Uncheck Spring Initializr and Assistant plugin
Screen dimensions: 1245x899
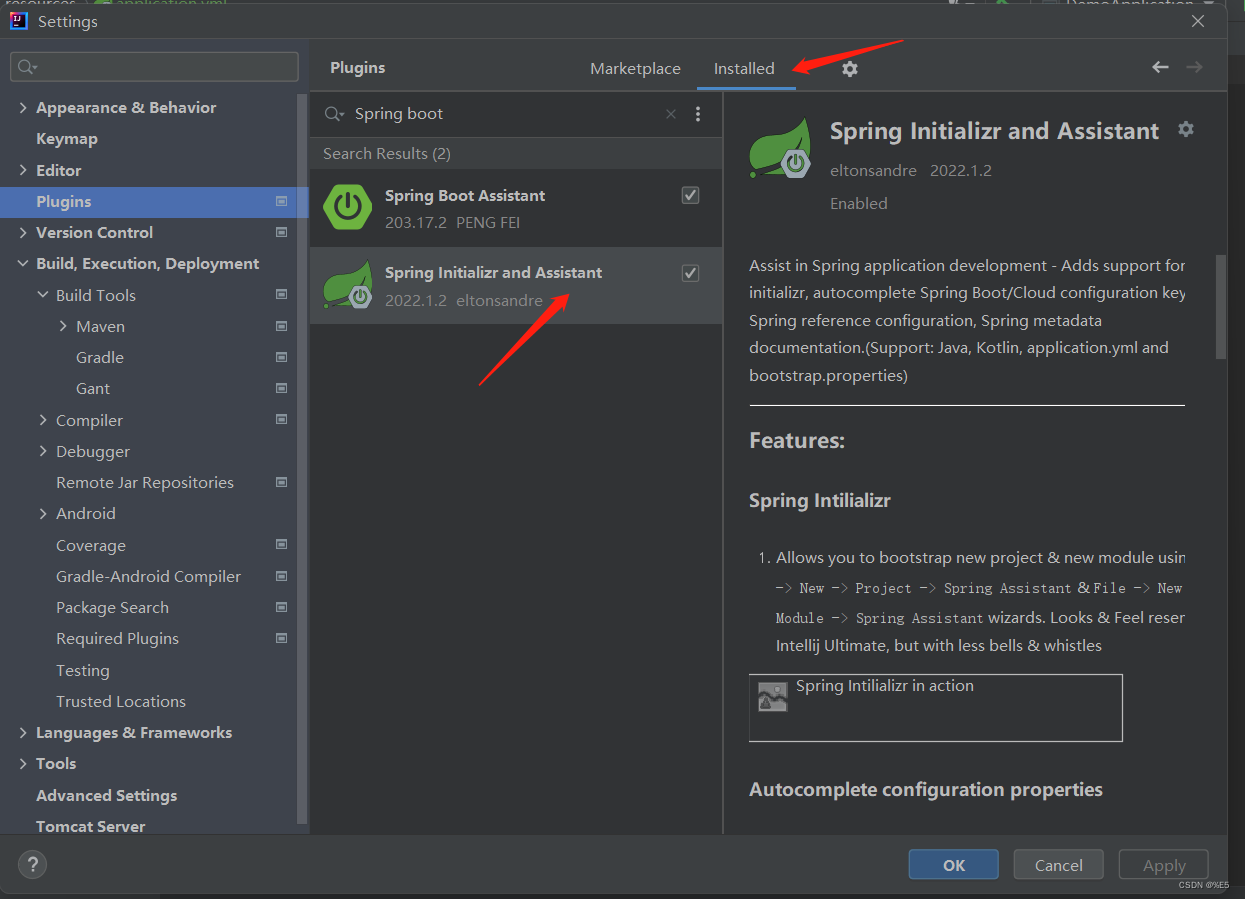(x=690, y=273)
